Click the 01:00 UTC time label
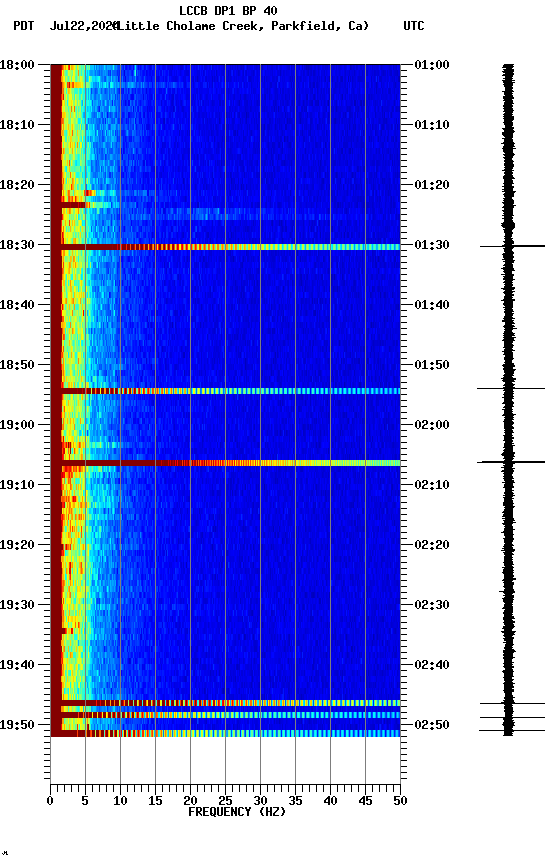Viewport: 552px width, 864px height. click(432, 65)
